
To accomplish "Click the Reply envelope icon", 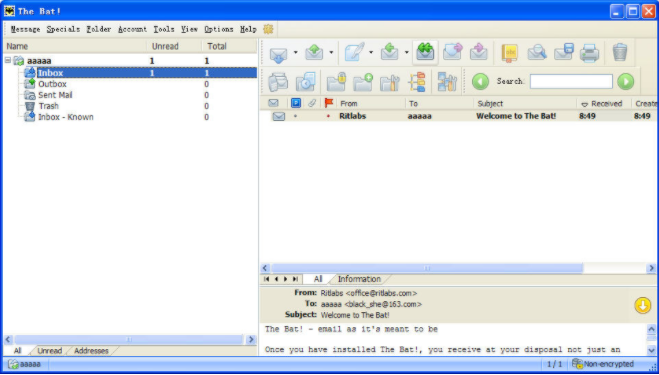I will [390, 53].
